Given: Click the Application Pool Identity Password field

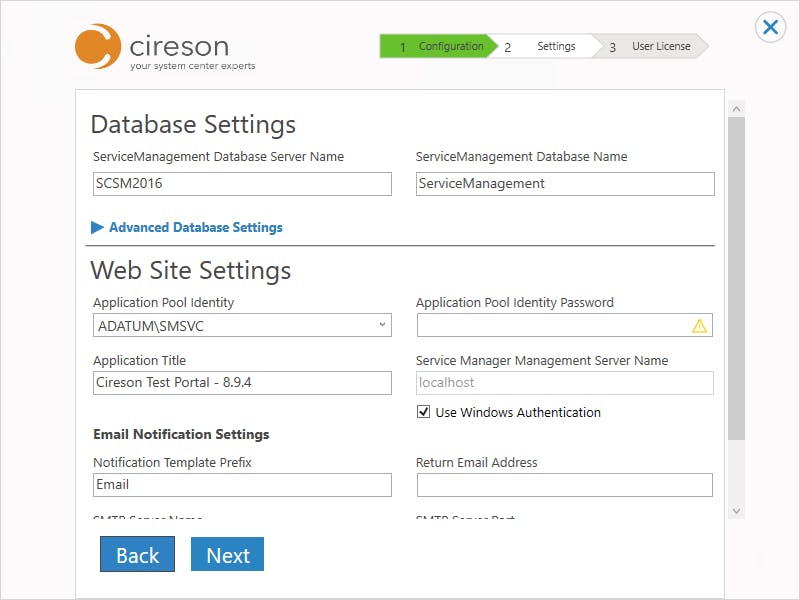Looking at the screenshot, I should 565,326.
